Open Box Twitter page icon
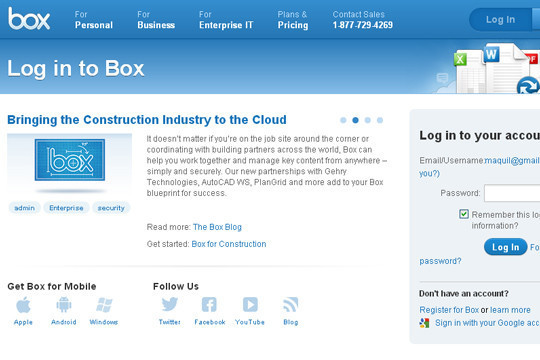The width and height of the screenshot is (540, 360). (x=170, y=305)
